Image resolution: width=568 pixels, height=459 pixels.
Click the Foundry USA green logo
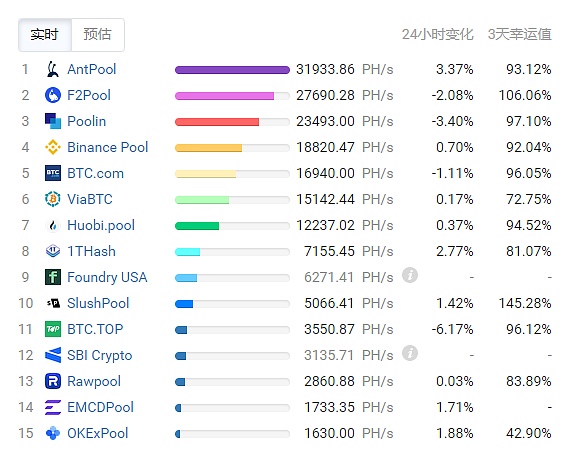point(53,277)
